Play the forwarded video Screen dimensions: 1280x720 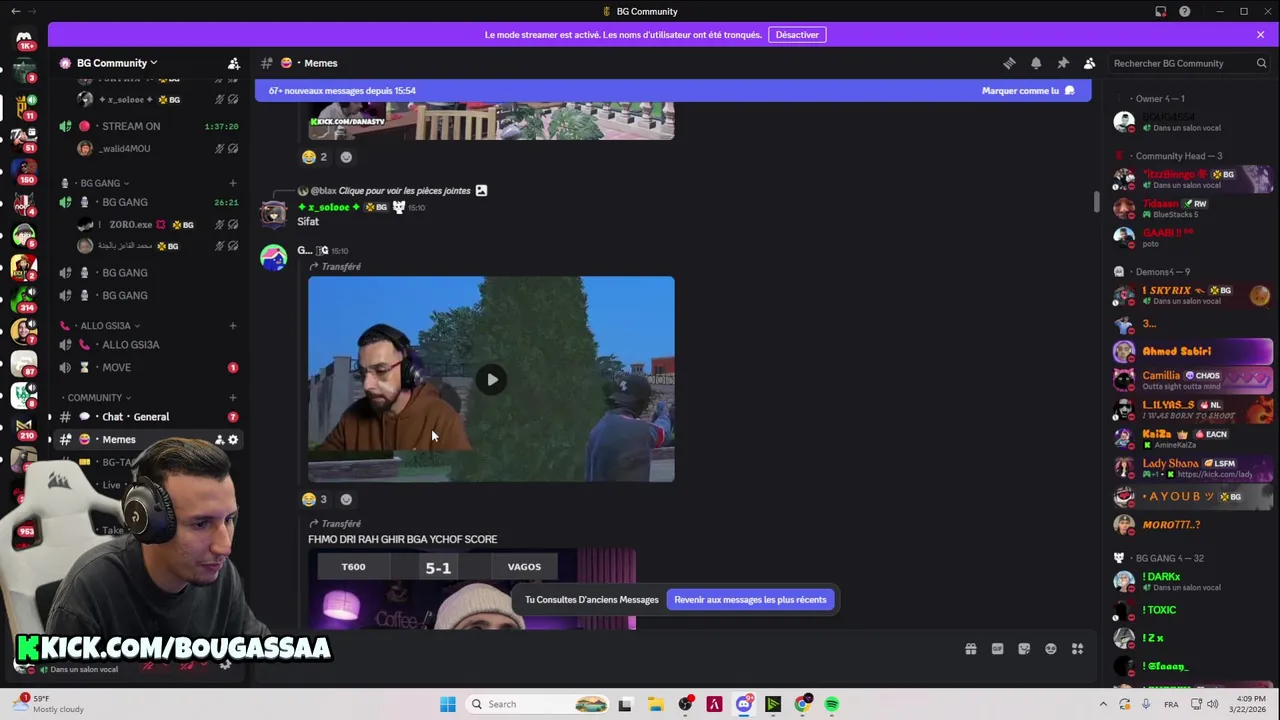click(491, 379)
